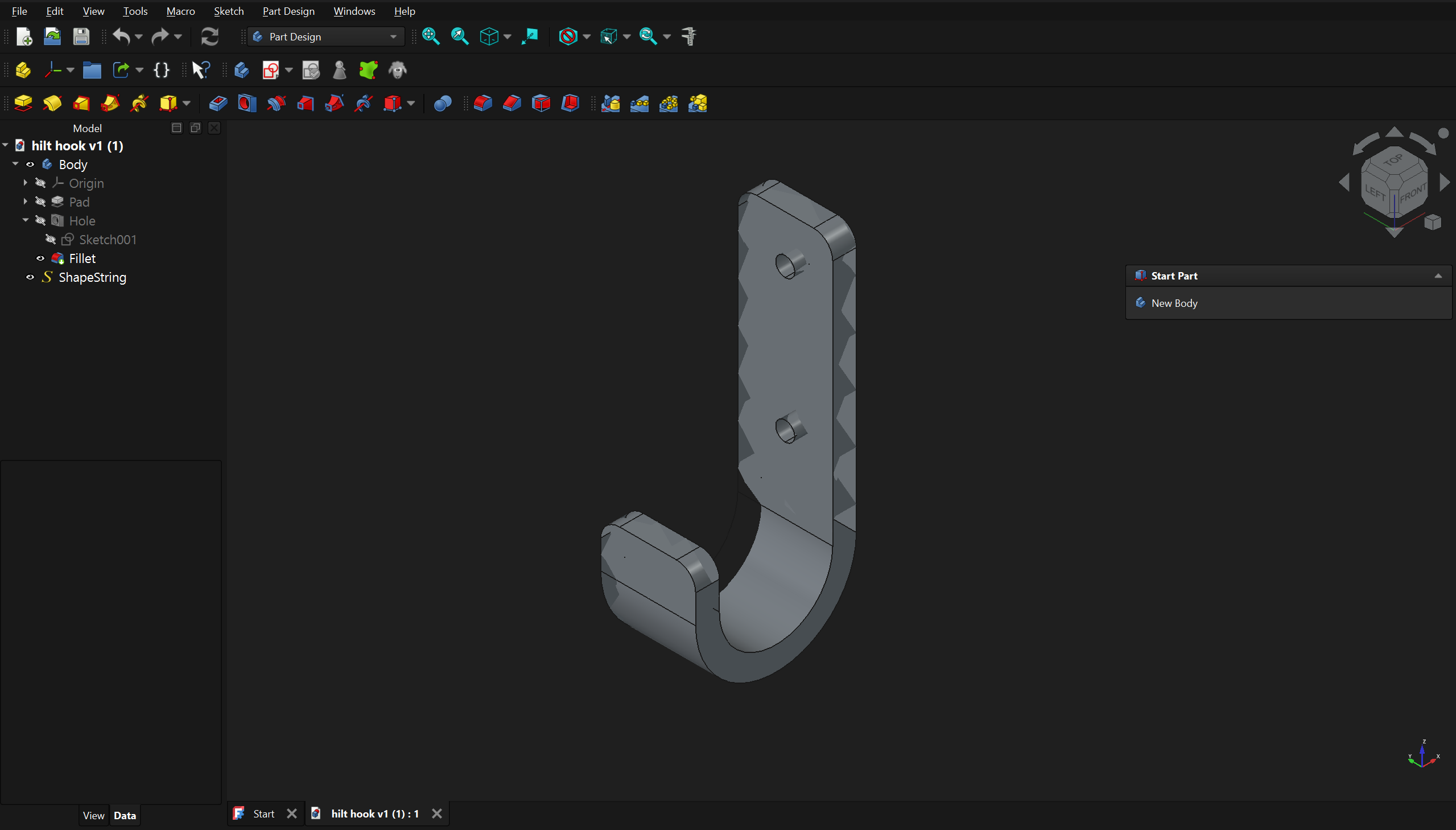
Task: Open the standard views dropdown arrow
Action: click(507, 37)
